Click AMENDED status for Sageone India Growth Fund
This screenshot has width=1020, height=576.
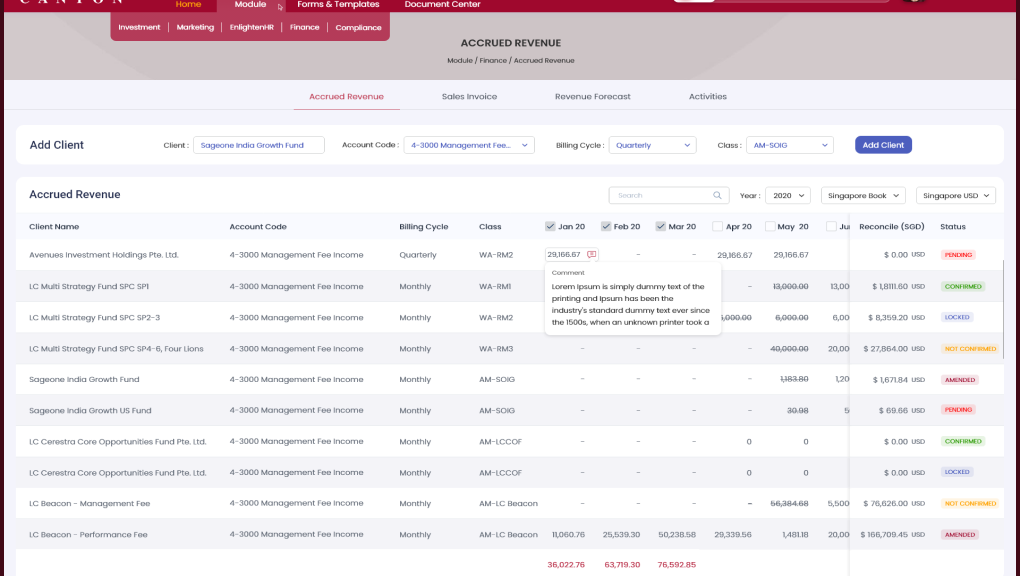(x=960, y=379)
